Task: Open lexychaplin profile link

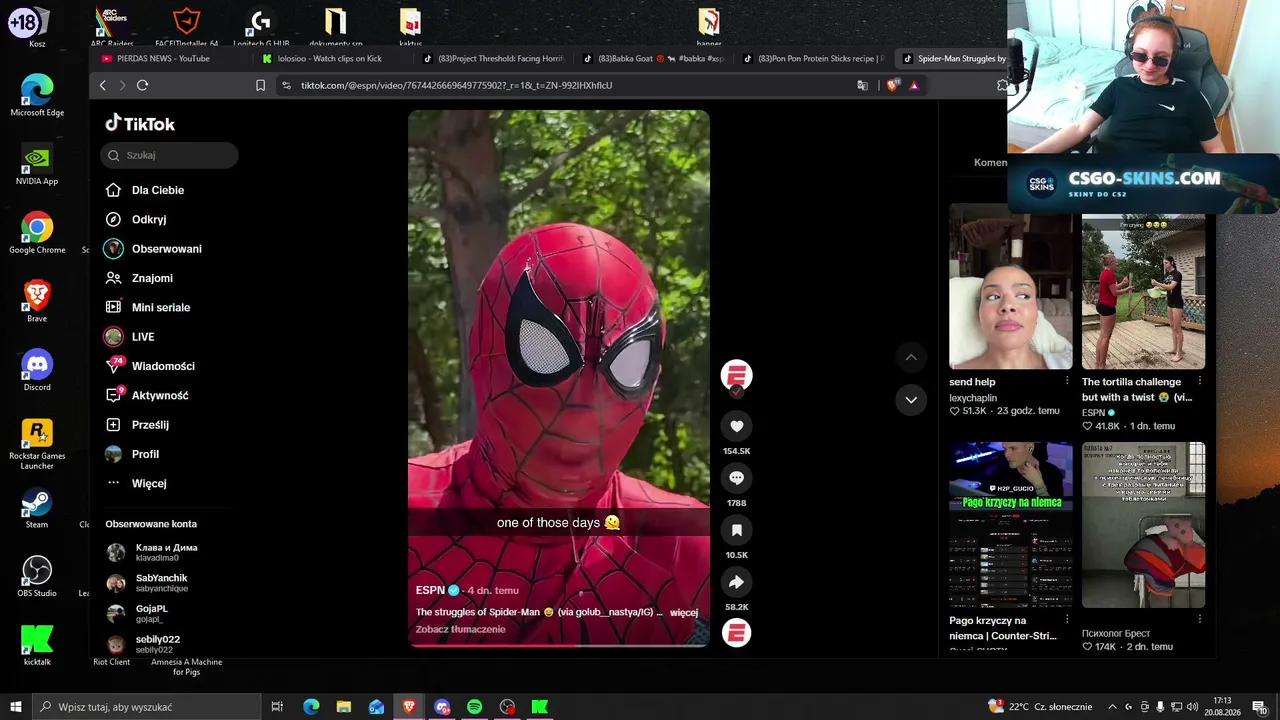Action: (x=973, y=397)
